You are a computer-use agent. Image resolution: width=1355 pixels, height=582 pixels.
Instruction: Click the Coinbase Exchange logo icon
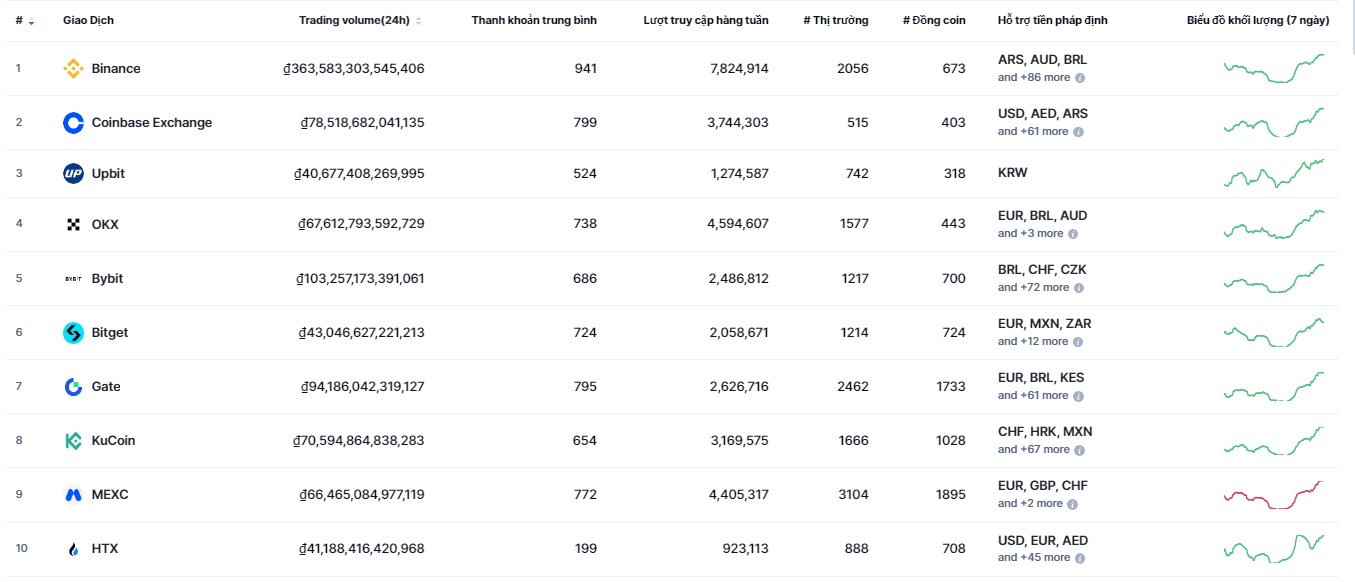[x=73, y=123]
